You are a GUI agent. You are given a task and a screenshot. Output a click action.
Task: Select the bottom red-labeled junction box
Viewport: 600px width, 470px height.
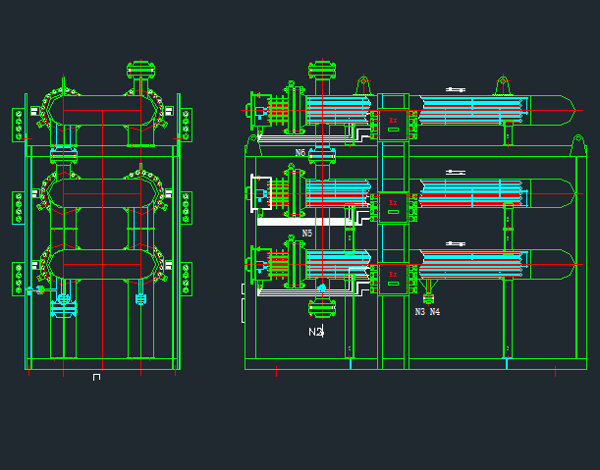point(393,275)
